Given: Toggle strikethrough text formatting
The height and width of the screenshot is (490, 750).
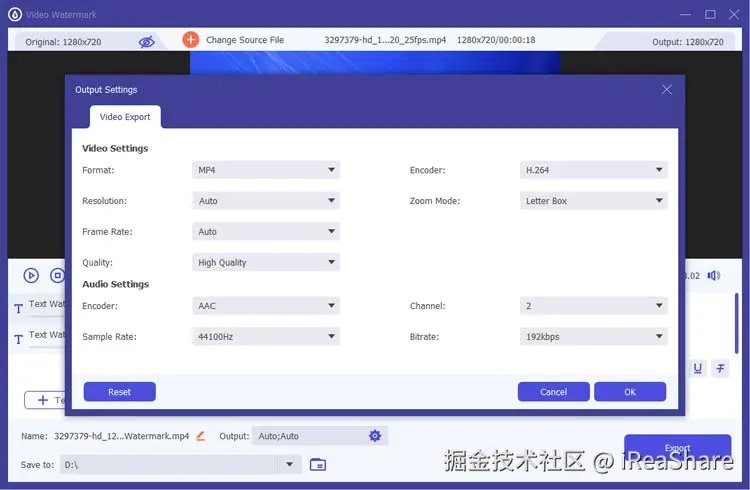Looking at the screenshot, I should [720, 368].
